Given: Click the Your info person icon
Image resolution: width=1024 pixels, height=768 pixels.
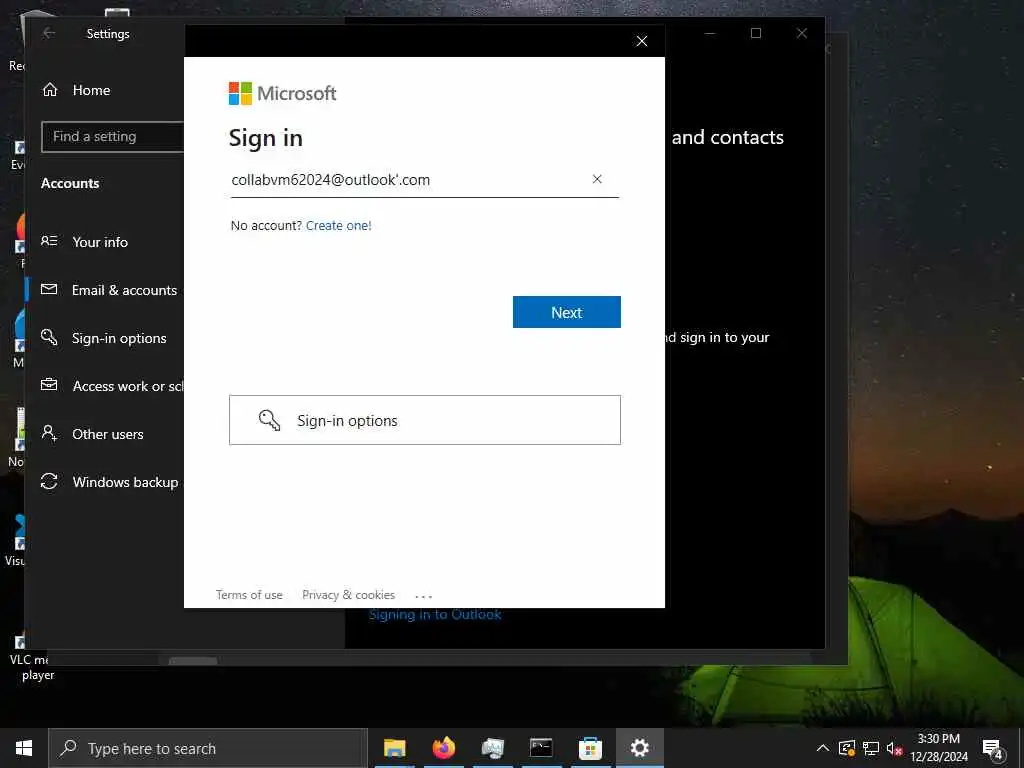Looking at the screenshot, I should tap(49, 241).
